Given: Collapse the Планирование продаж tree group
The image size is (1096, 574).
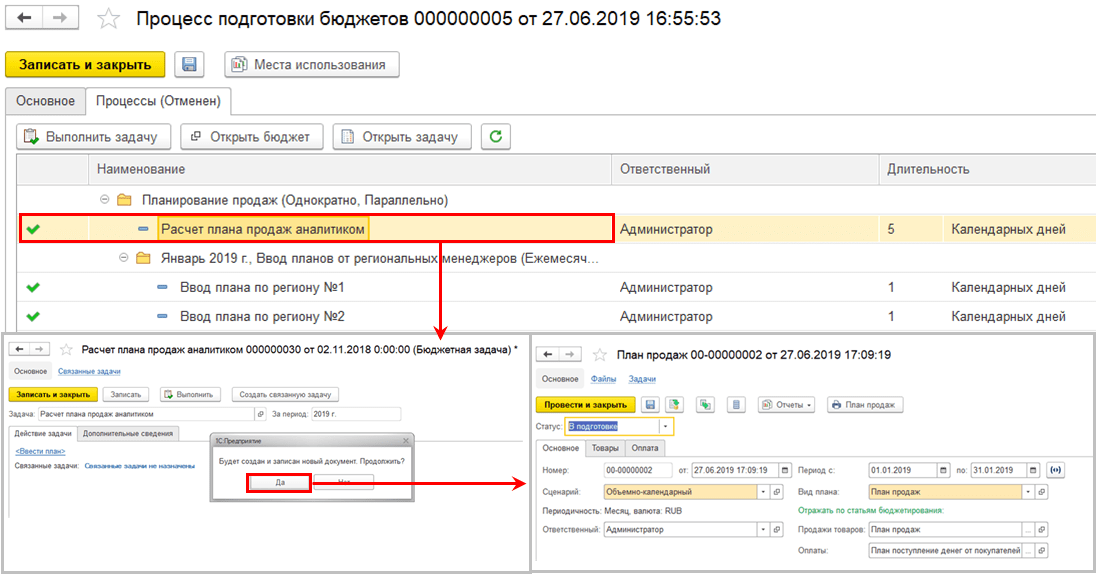Looking at the screenshot, I should [104, 199].
